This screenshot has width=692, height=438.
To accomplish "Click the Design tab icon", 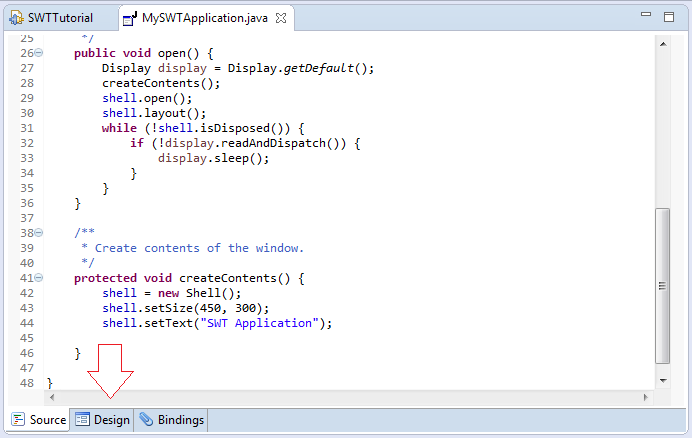I will (82, 419).
